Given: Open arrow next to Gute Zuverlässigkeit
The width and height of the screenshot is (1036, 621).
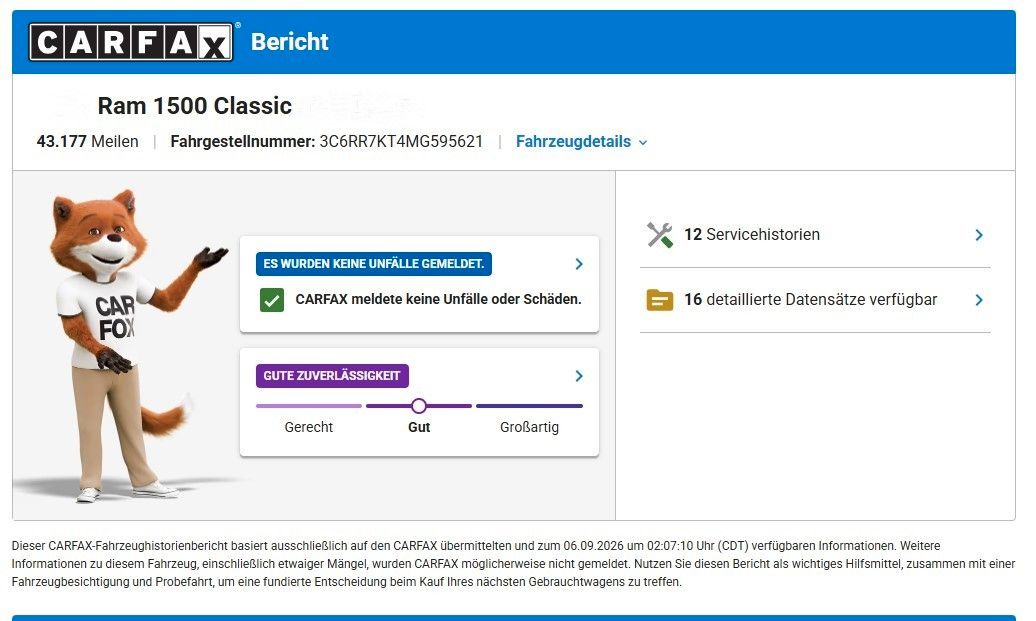Looking at the screenshot, I should 579,376.
